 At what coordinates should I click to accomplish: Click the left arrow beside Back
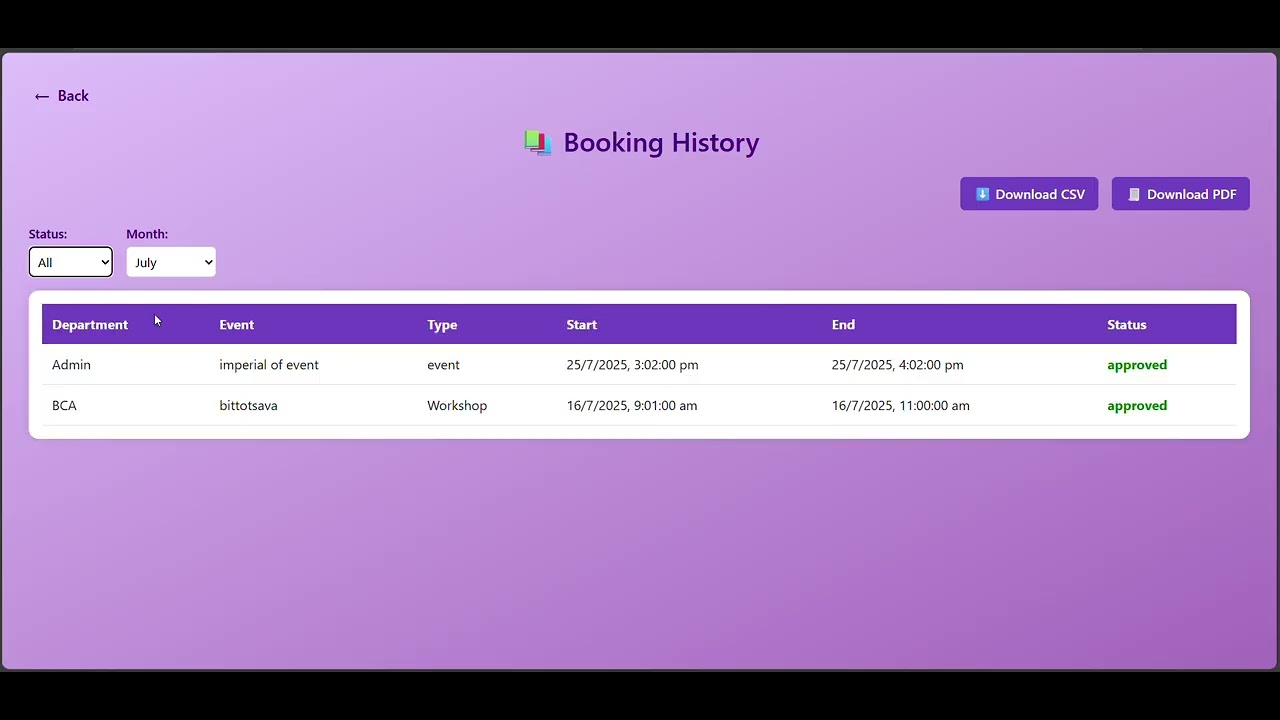click(x=42, y=96)
